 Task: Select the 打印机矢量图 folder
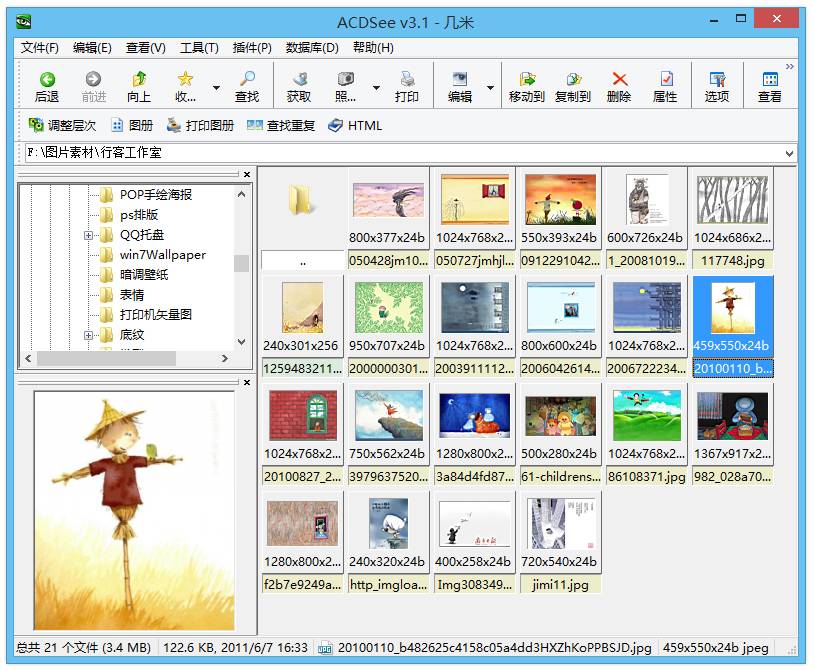click(156, 315)
